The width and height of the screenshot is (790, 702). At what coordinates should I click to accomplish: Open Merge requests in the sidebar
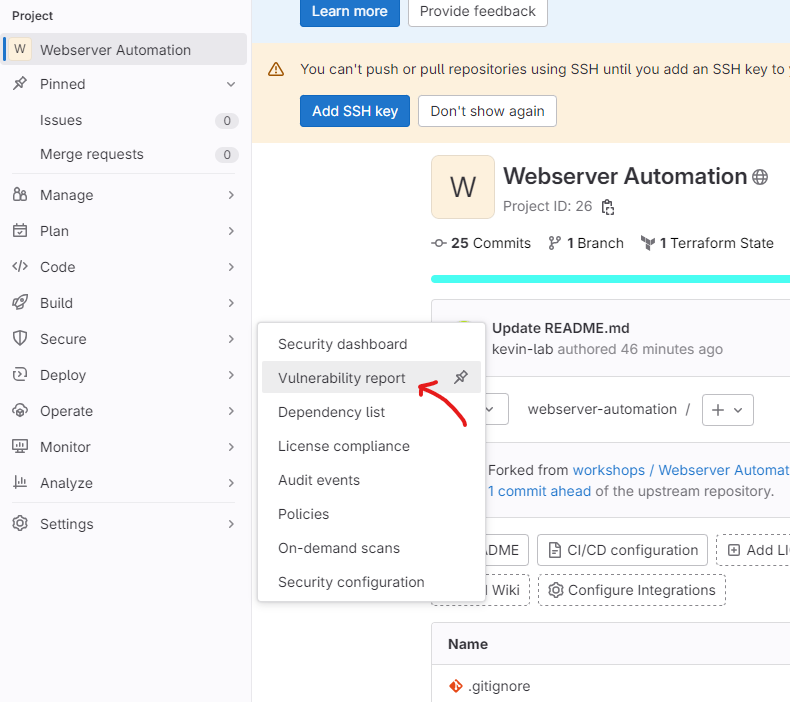[124, 154]
